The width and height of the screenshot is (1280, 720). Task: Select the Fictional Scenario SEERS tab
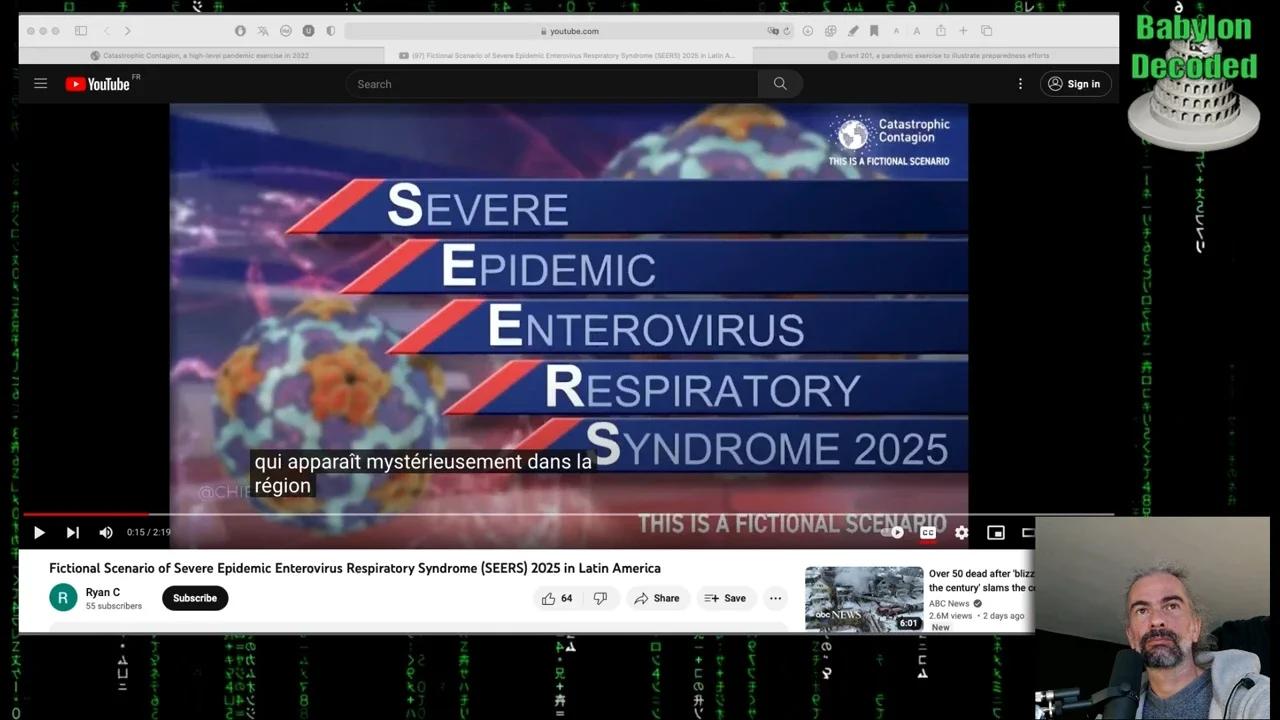click(x=568, y=56)
